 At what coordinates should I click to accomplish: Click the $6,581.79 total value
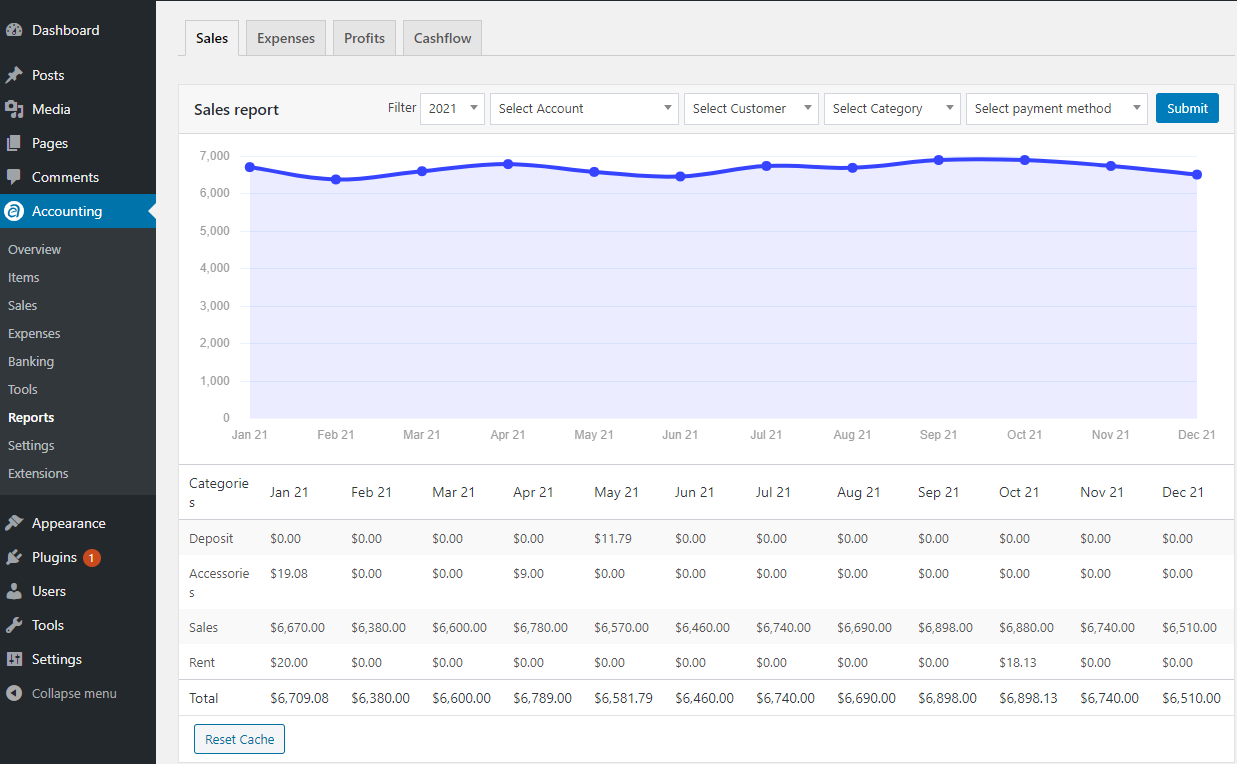623,698
